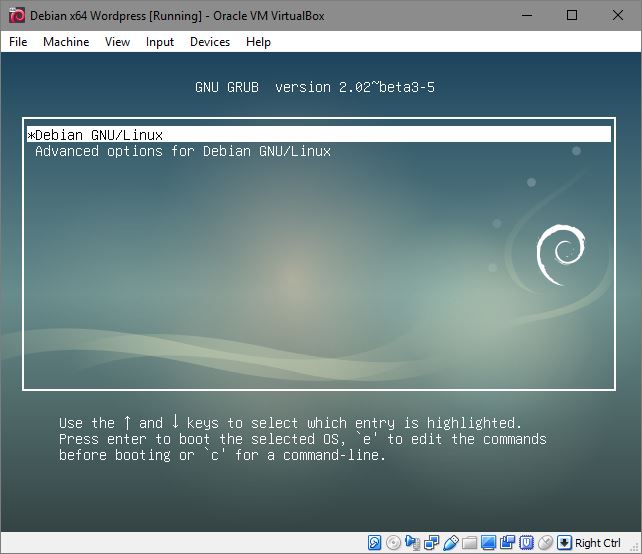The height and width of the screenshot is (554, 642).
Task: Click the mouse integration status icon
Action: coord(545,543)
